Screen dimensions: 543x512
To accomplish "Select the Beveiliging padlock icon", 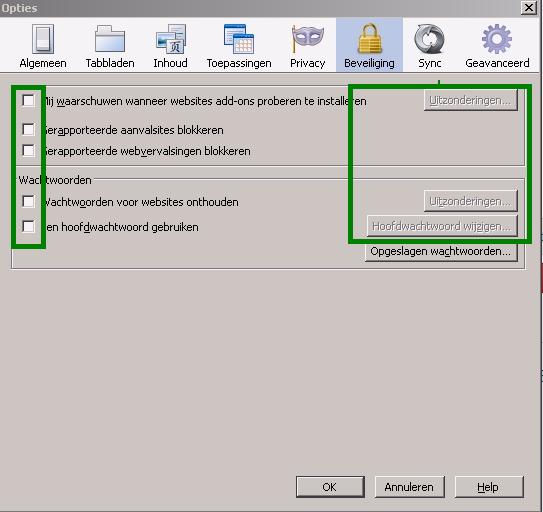I will pos(369,39).
